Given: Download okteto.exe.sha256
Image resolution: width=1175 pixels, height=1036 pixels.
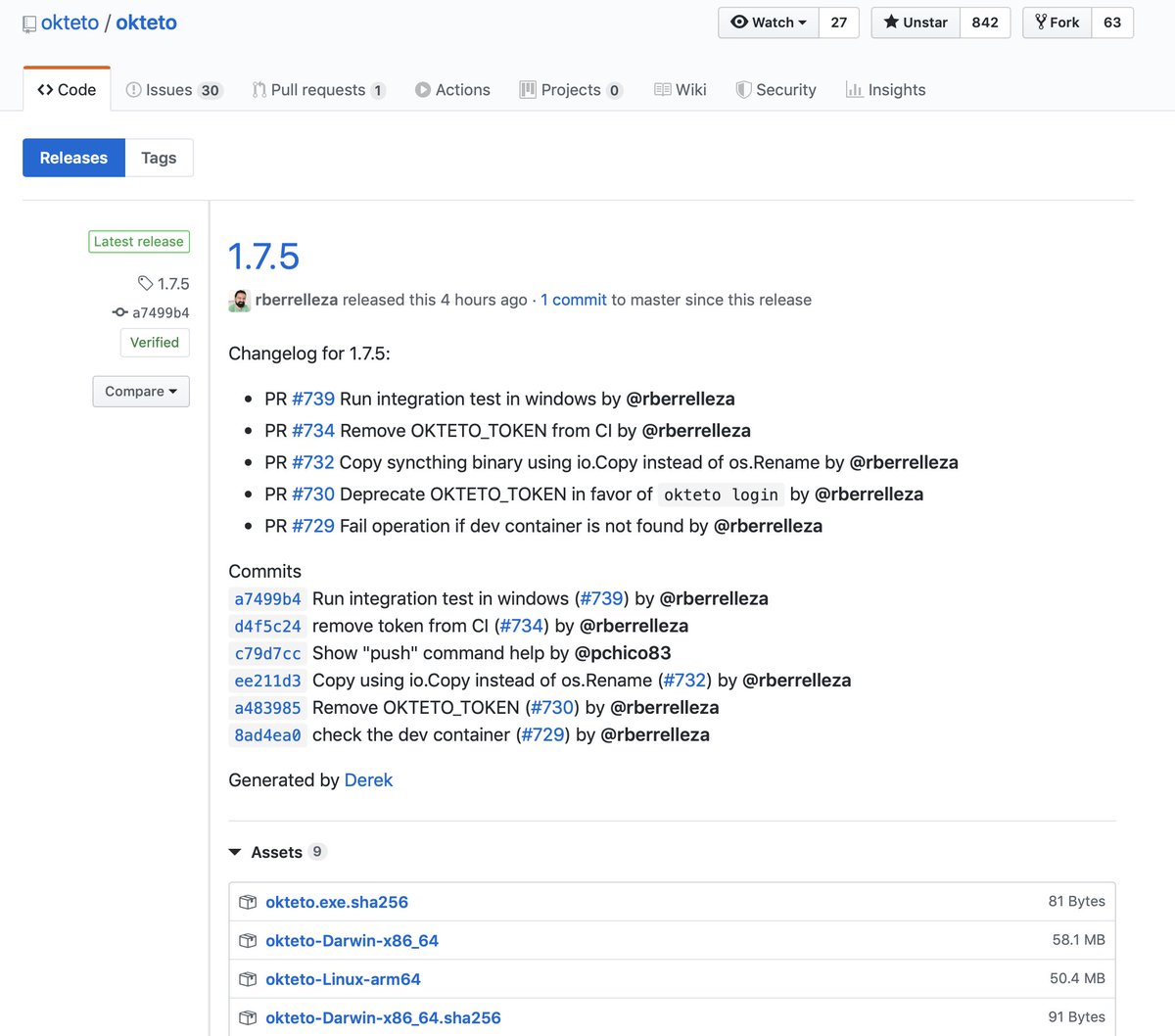Looking at the screenshot, I should (x=337, y=902).
